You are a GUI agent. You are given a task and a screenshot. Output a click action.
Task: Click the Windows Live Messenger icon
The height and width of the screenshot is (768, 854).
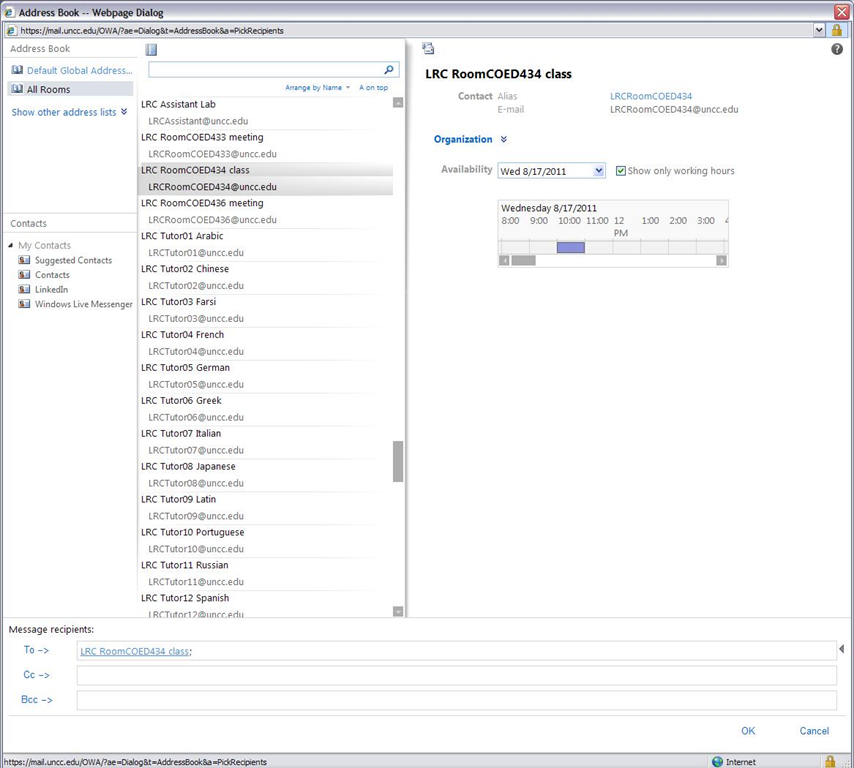click(25, 304)
